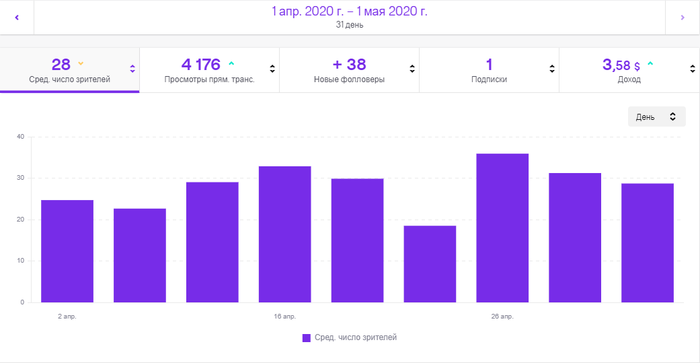The width and height of the screenshot is (700, 363).
Task: Click the 30 y-axis label
Action: [x=21, y=178]
